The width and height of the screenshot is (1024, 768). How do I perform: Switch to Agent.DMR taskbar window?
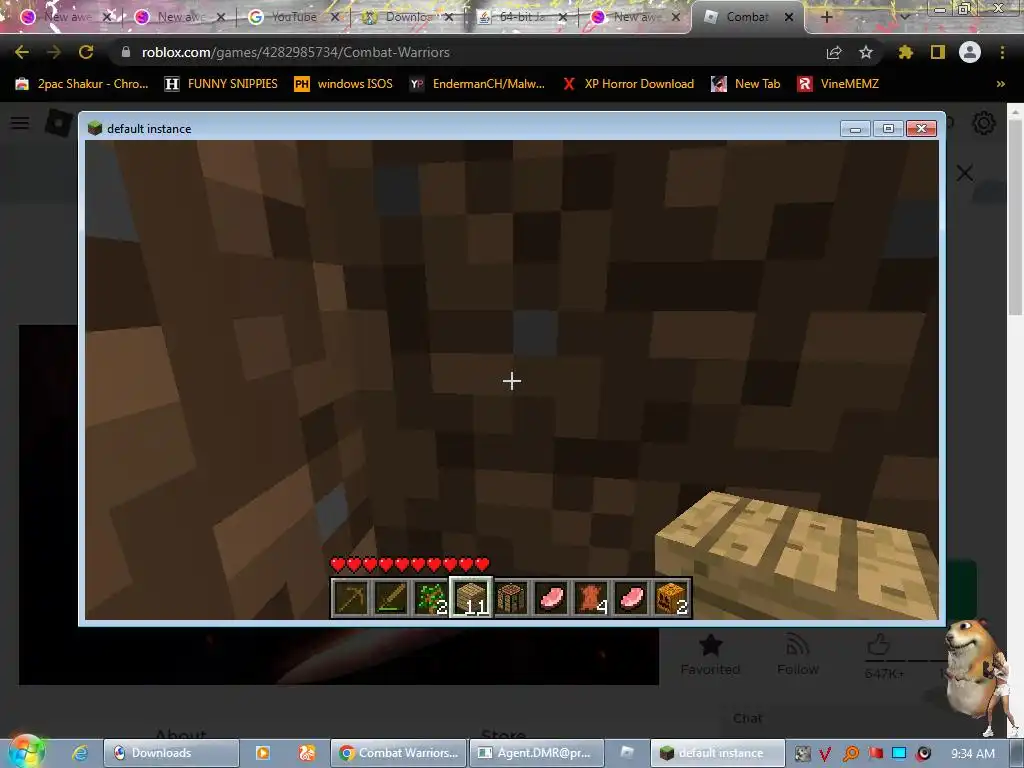[536, 753]
